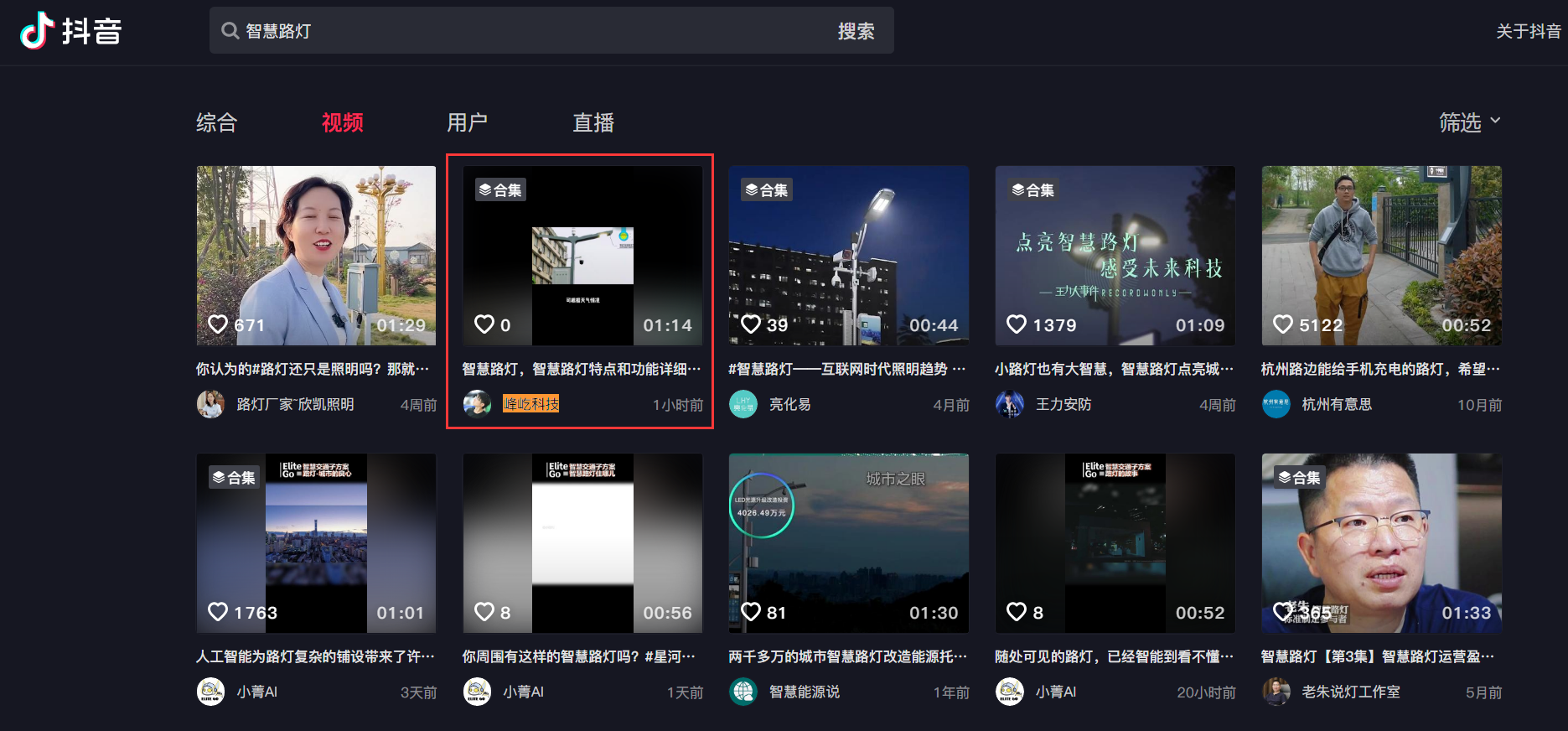This screenshot has width=1568, height=731.
Task: Play the city skyline video 01:01
Action: (317, 543)
